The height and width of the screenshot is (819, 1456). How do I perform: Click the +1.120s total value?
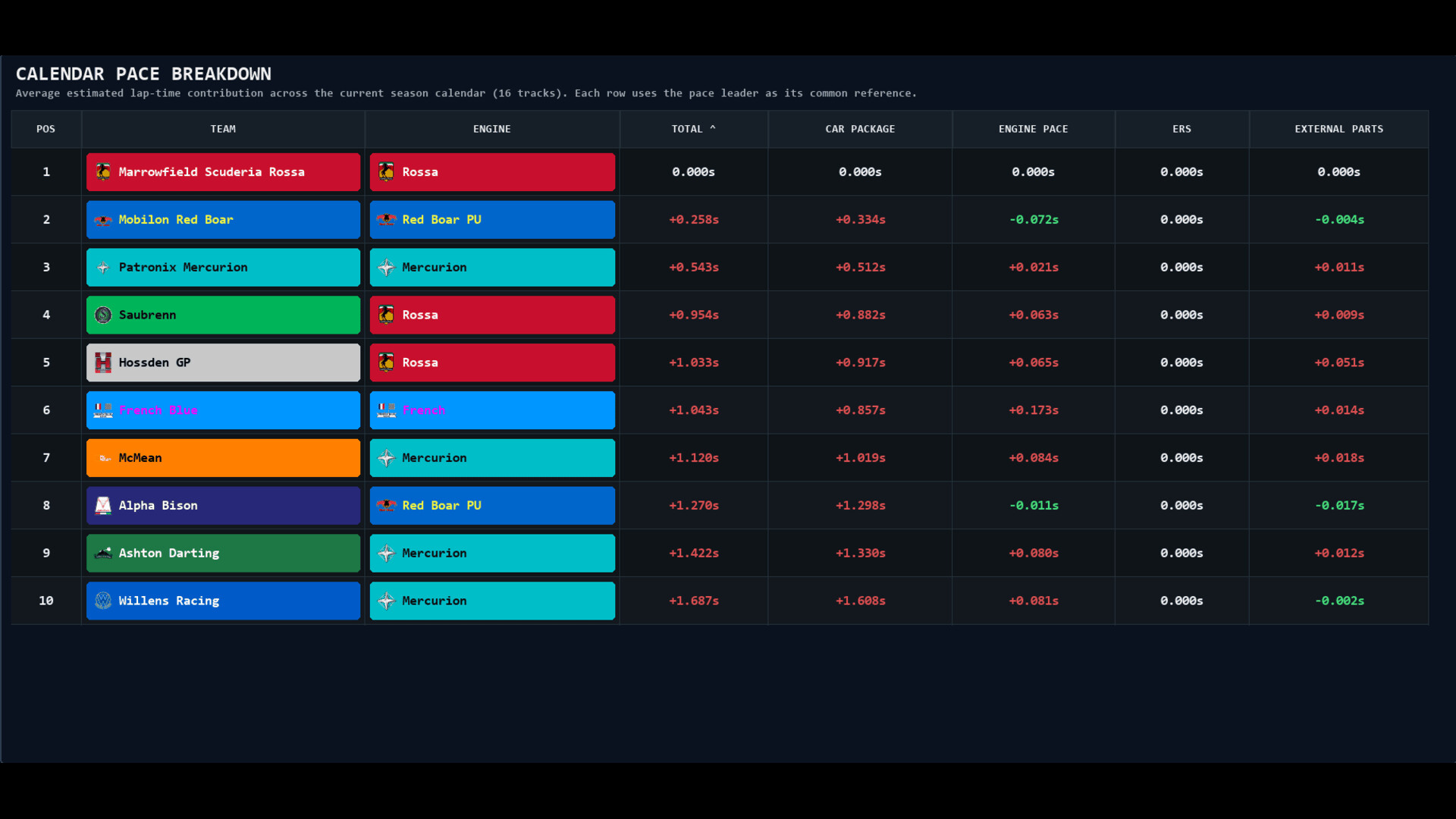694,458
